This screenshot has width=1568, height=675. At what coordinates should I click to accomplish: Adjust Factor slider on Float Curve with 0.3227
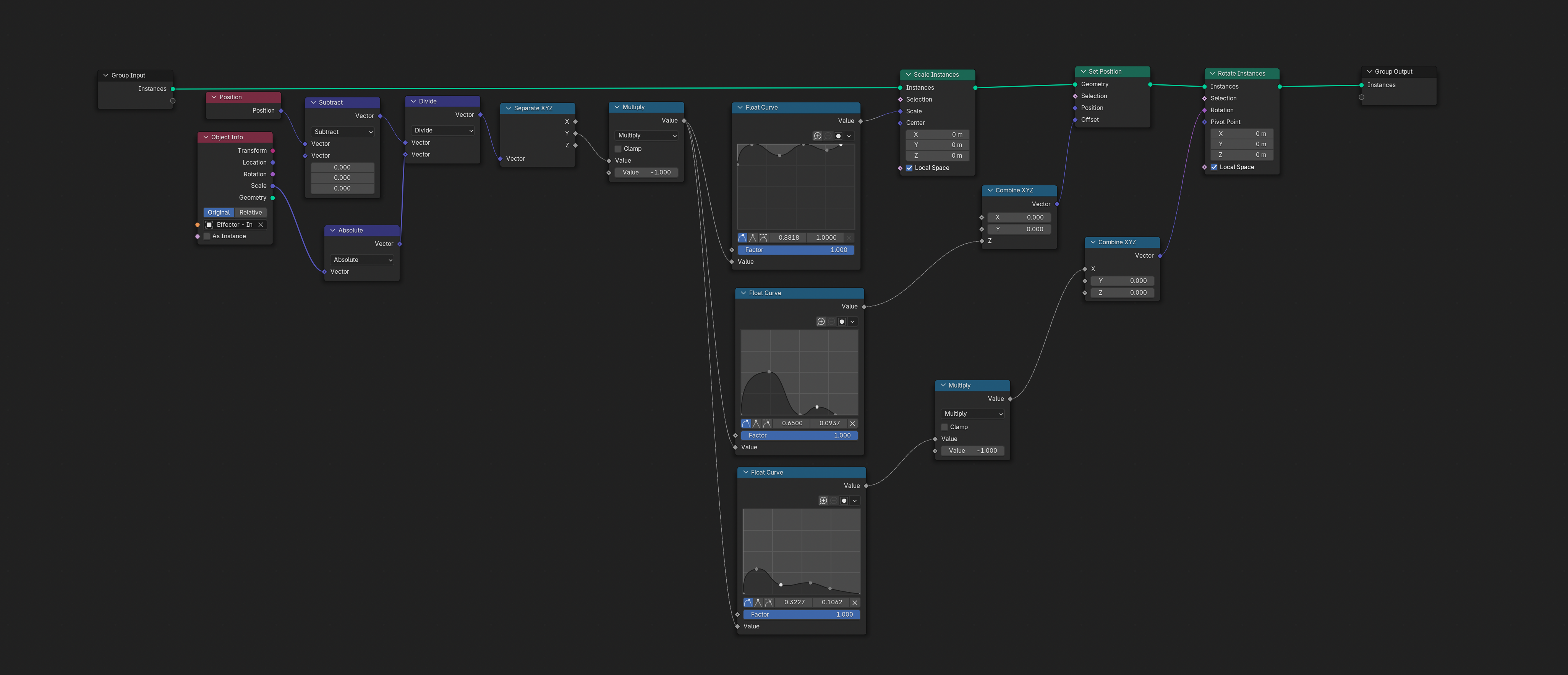coord(802,615)
